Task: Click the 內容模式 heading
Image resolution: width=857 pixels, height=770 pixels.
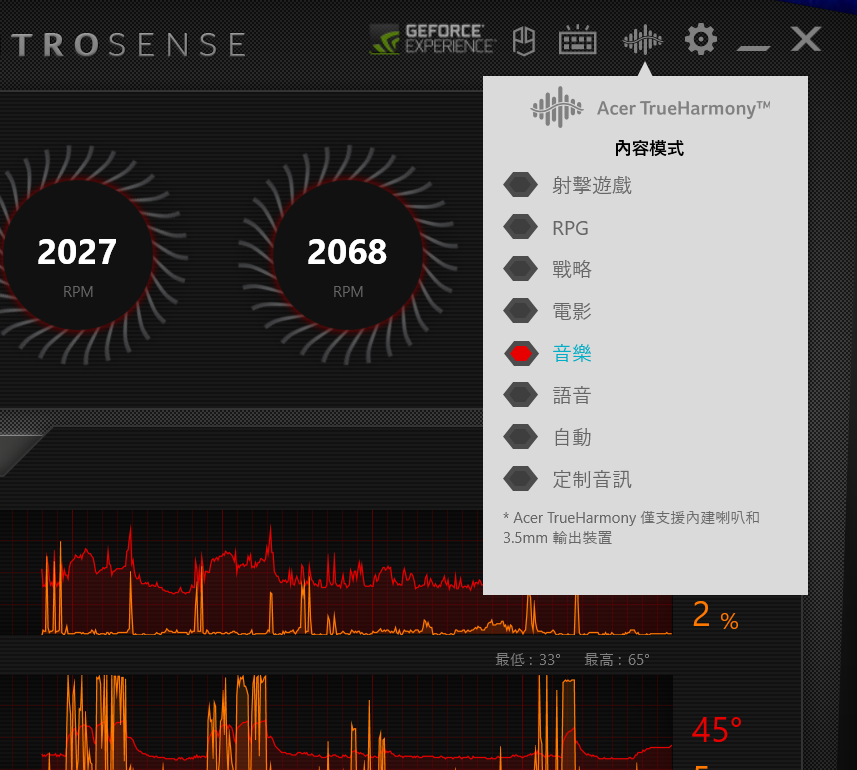Action: point(649,148)
